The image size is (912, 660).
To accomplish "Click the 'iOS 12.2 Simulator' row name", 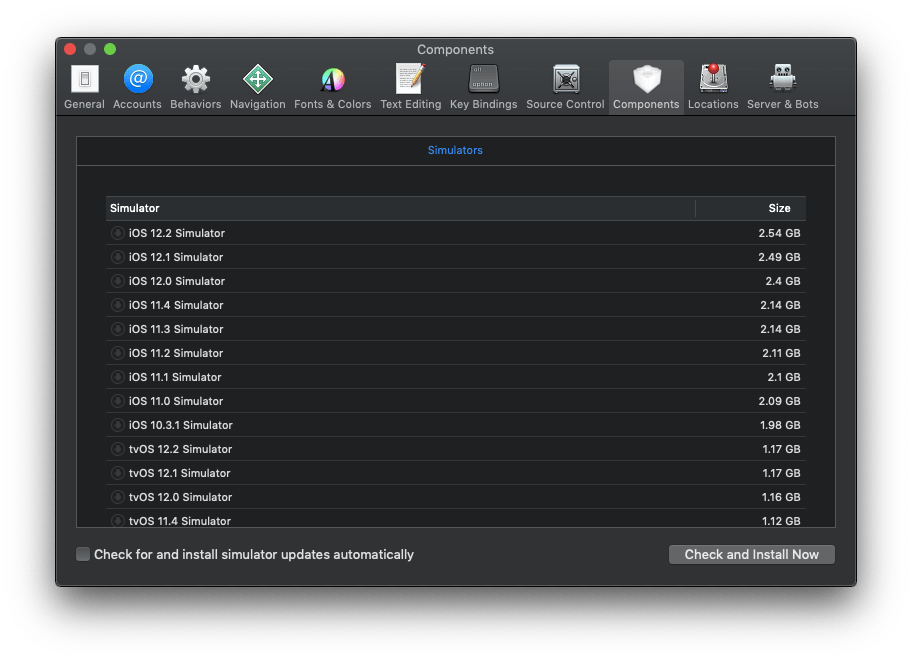I will tap(177, 233).
